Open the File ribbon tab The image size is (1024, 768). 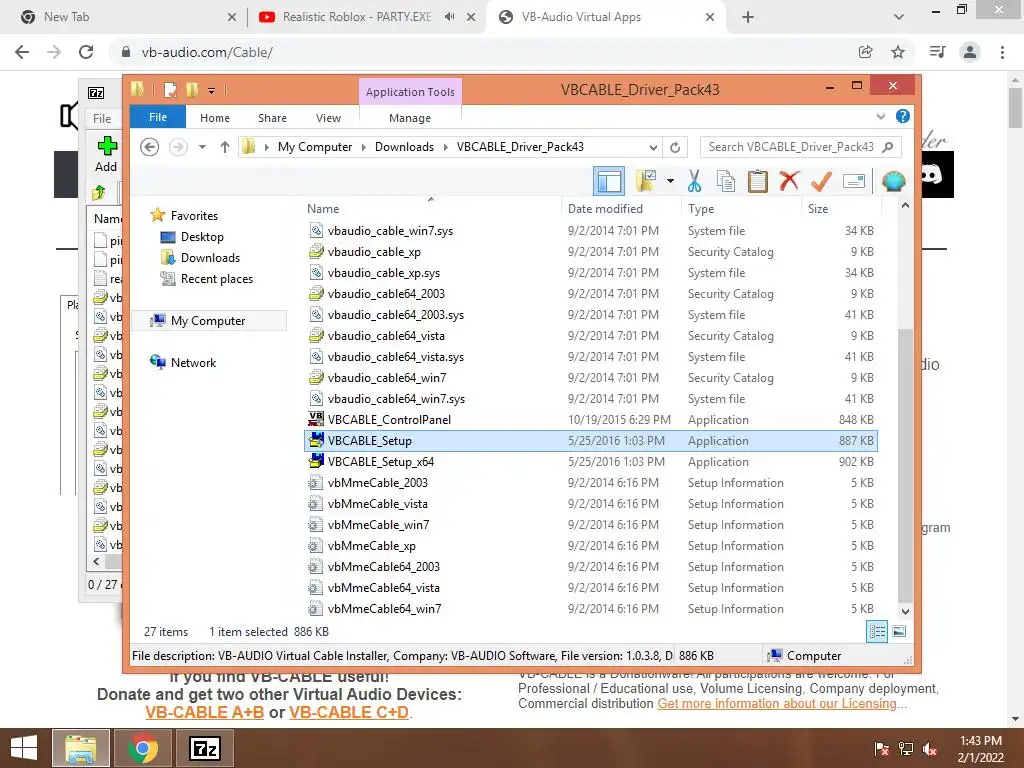pyautogui.click(x=158, y=117)
